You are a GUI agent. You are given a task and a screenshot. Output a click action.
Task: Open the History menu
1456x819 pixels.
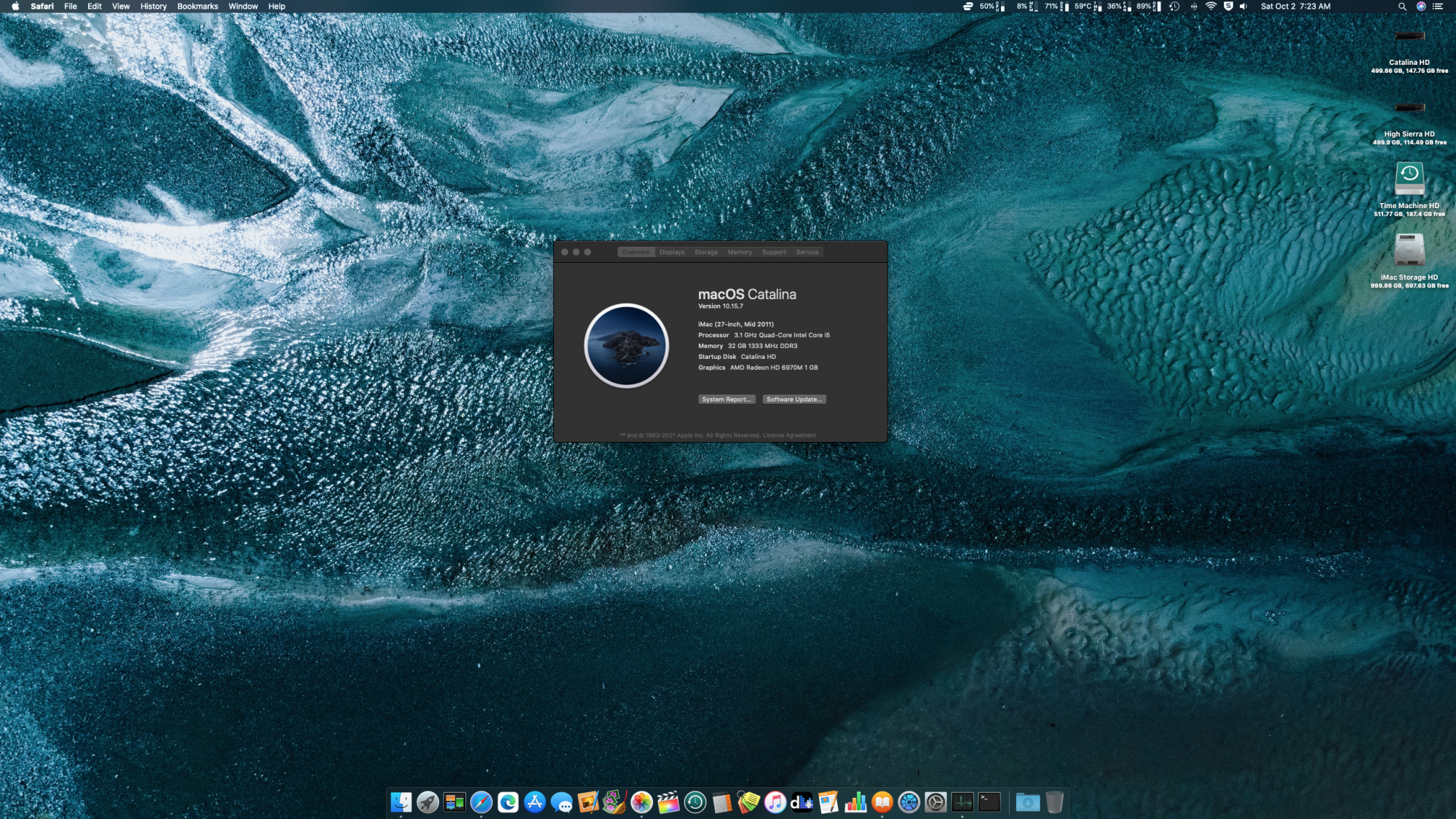(x=154, y=7)
